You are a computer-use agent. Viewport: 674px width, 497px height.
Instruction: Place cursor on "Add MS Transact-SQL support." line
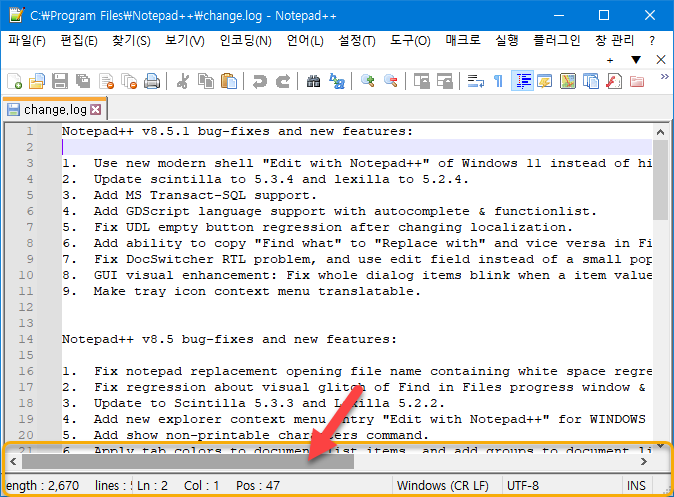tap(189, 195)
